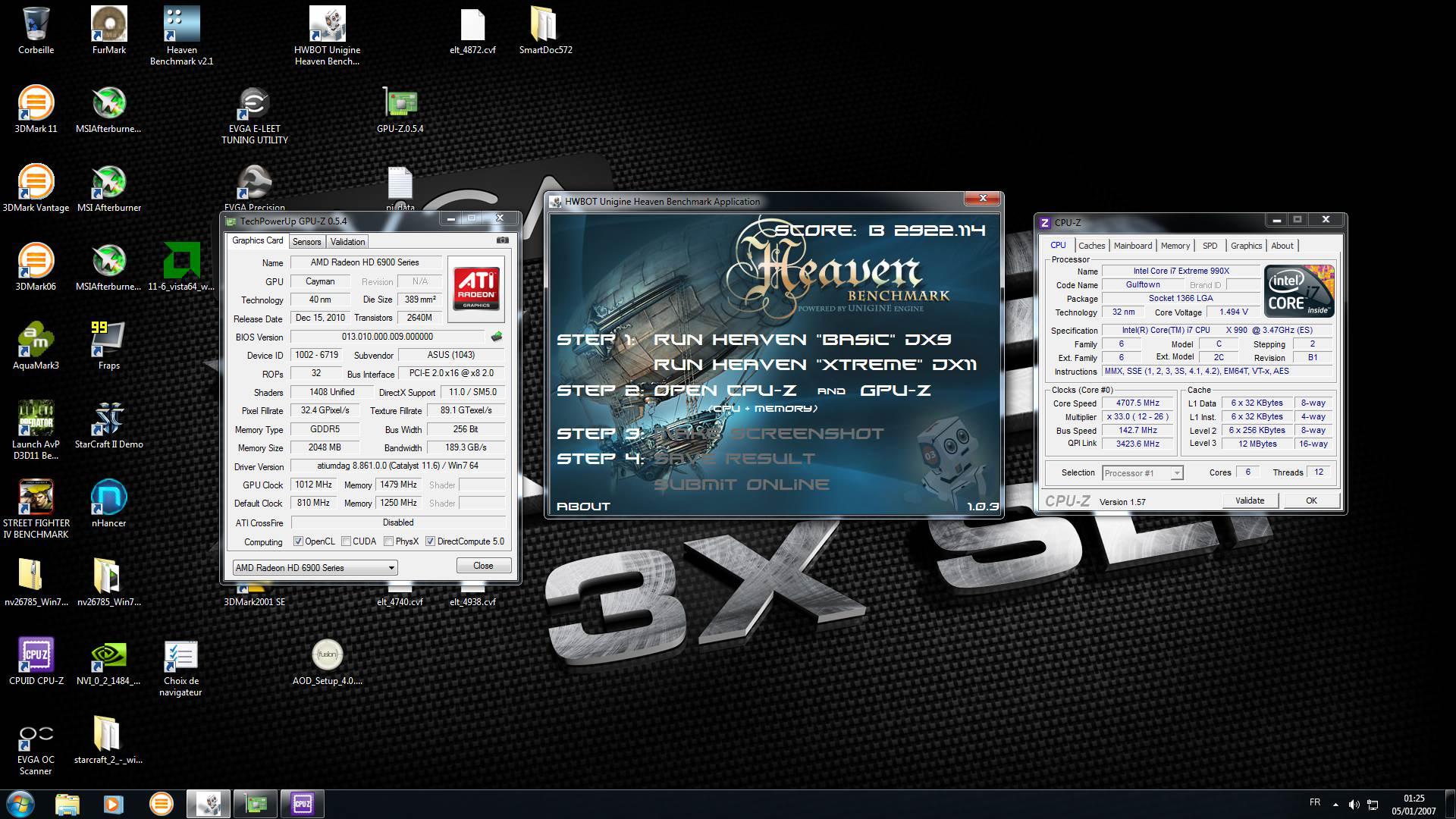Click GPU-Z screenshot camera icon

pos(502,240)
